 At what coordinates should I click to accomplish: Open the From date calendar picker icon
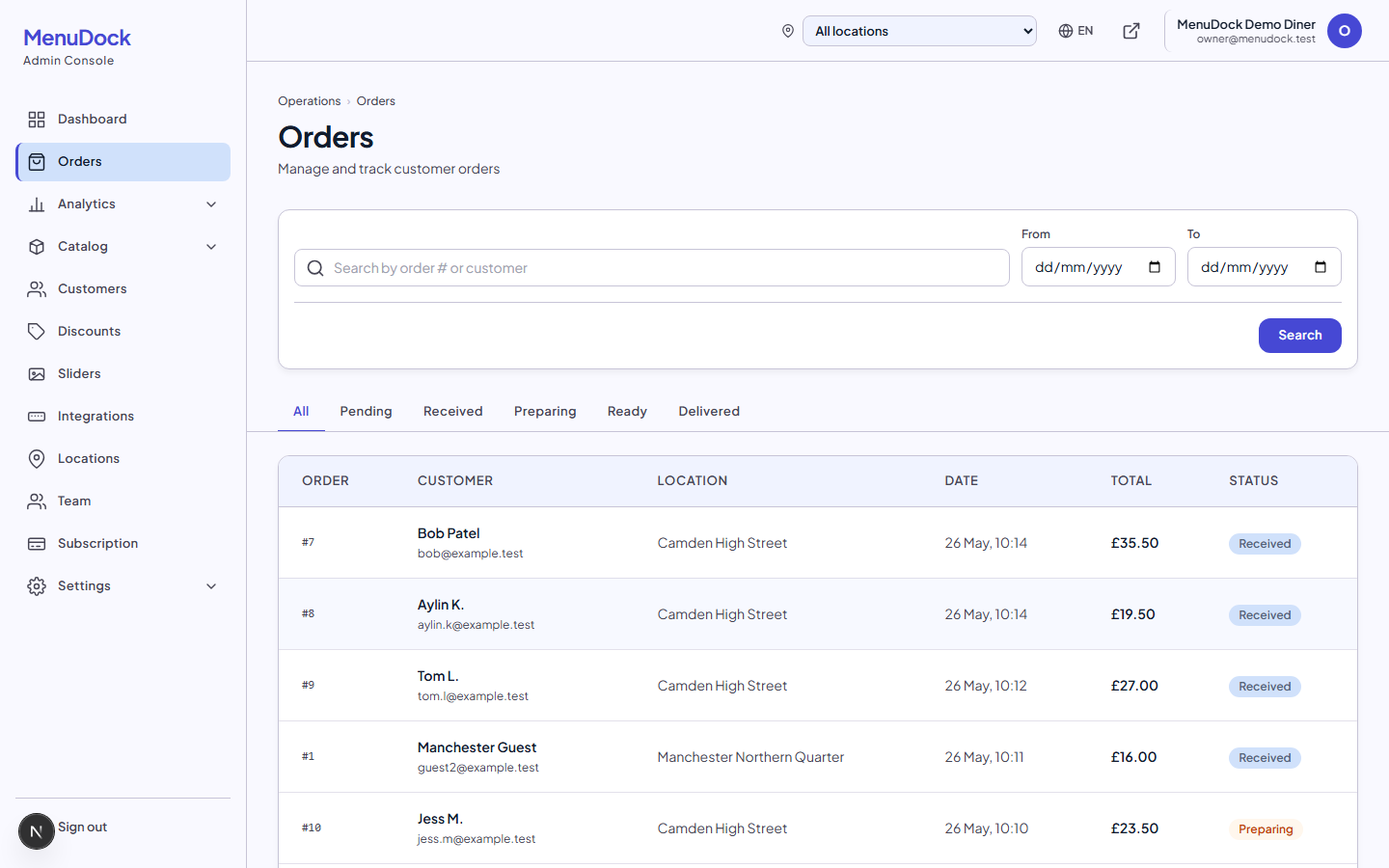click(1155, 267)
